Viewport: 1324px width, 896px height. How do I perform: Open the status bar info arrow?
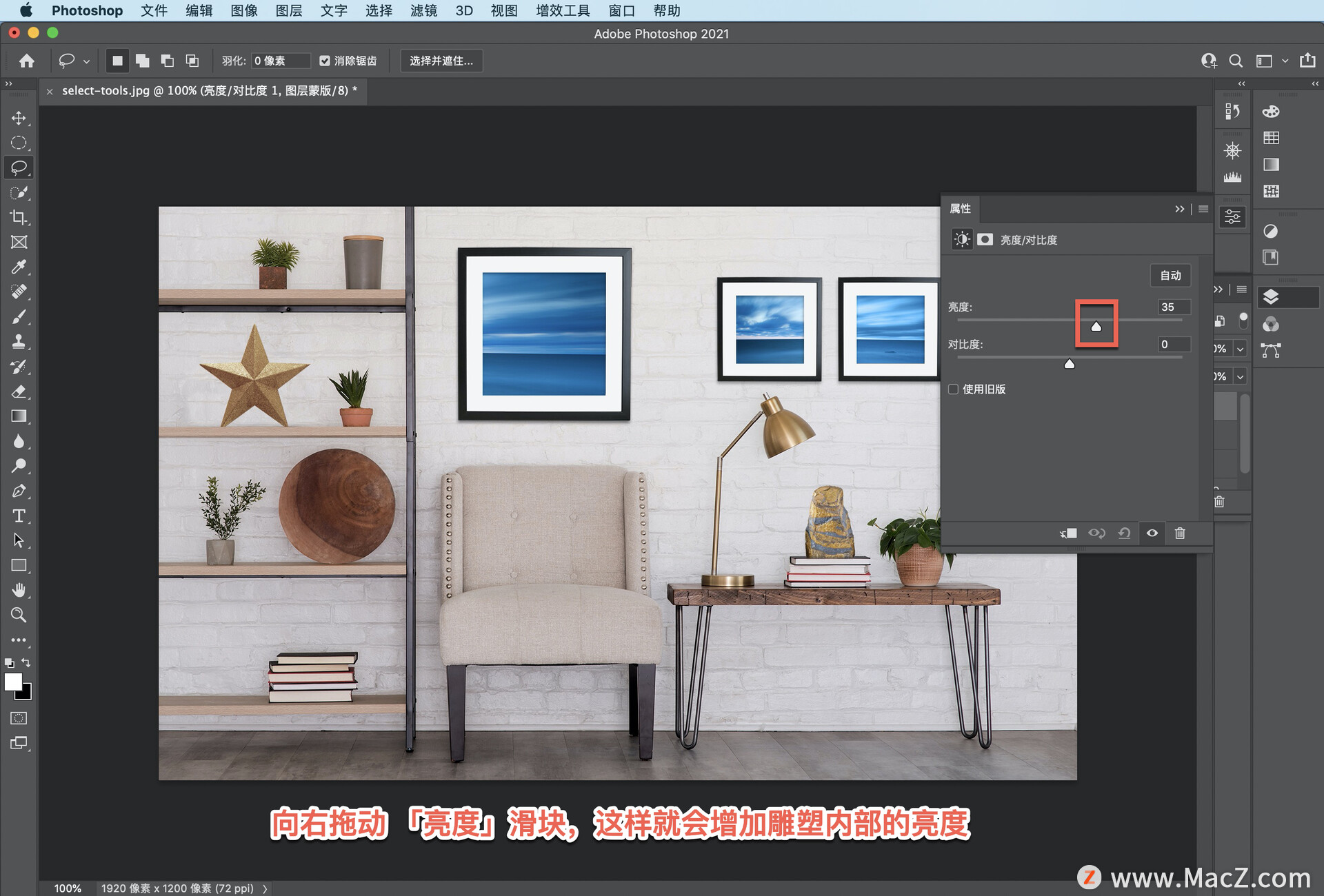[265, 888]
